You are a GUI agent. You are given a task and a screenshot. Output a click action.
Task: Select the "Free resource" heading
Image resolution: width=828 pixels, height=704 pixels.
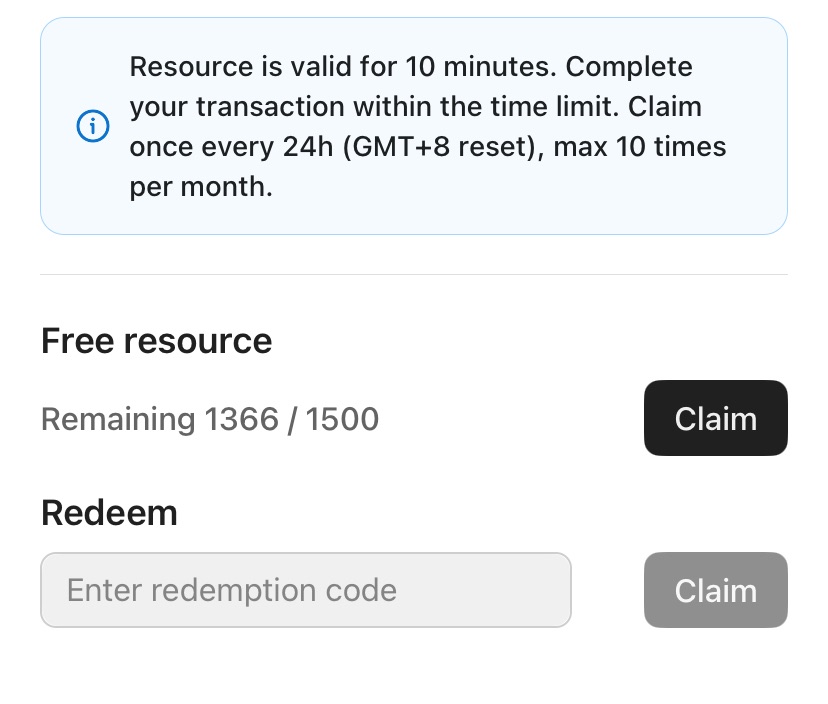[x=156, y=341]
